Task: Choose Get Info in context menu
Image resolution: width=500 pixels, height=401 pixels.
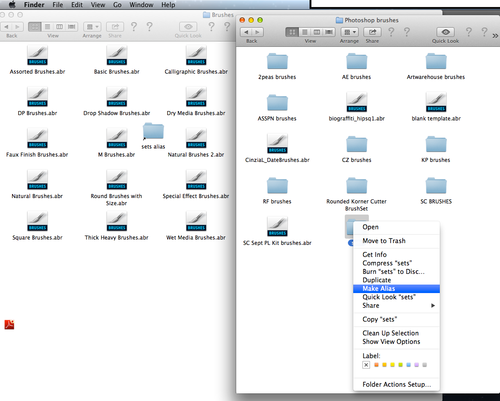Action: [x=396, y=254]
